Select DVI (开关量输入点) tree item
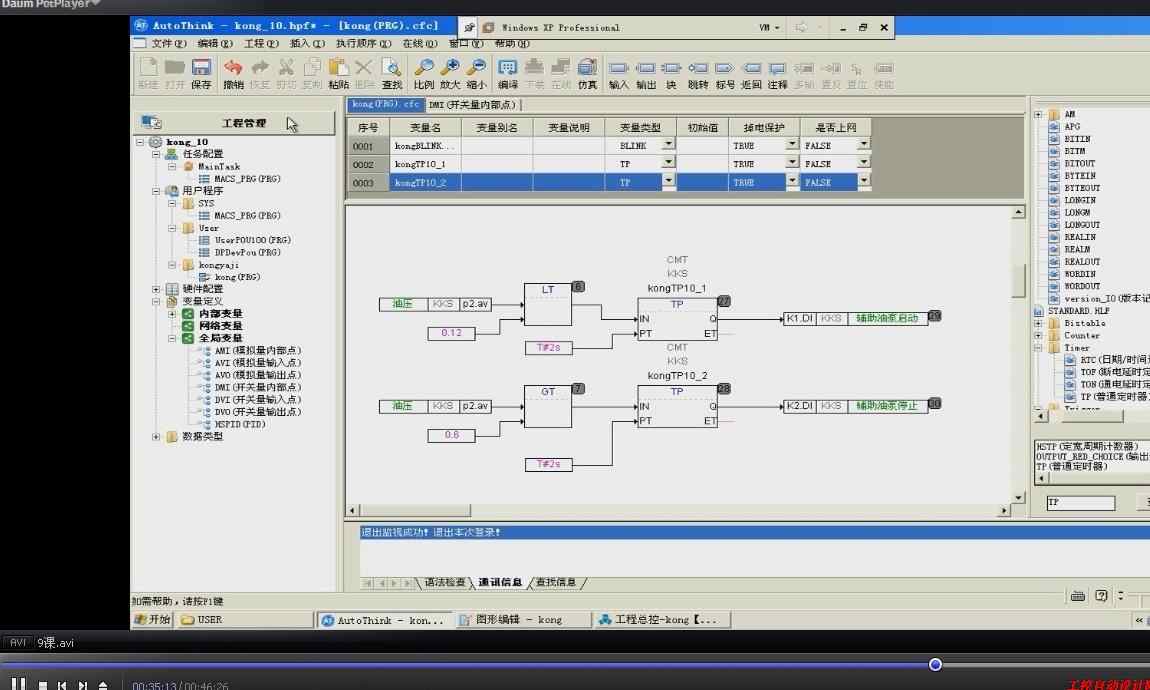 [x=257, y=400]
